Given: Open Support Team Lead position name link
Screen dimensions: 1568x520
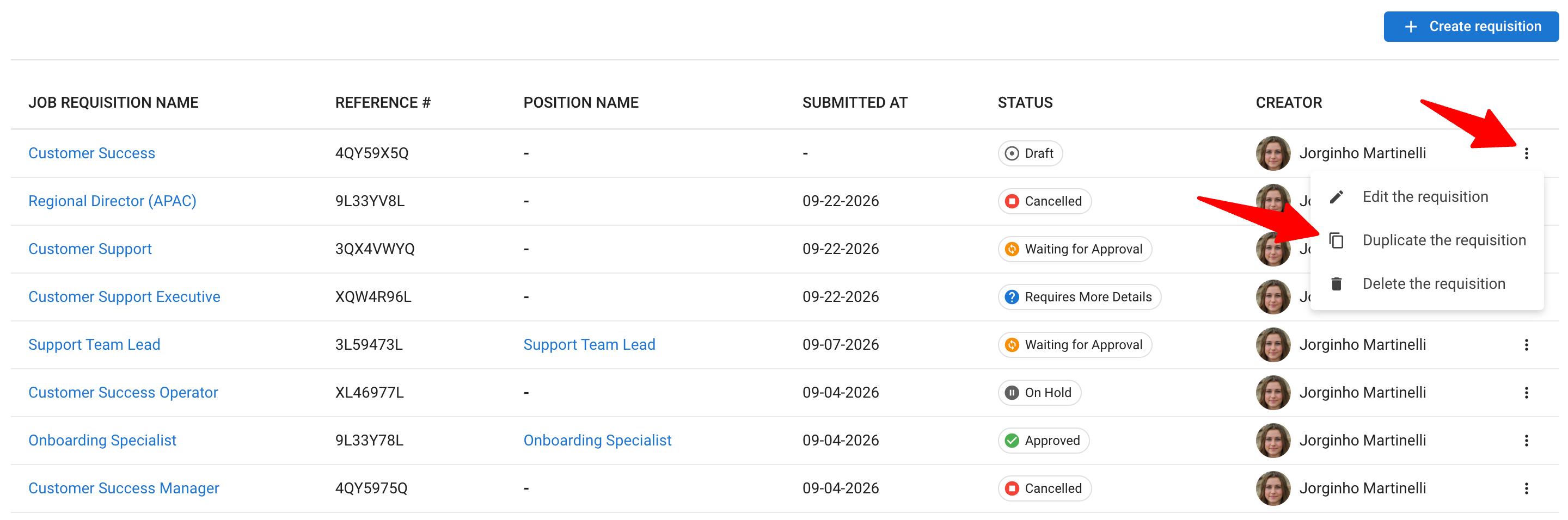Looking at the screenshot, I should pos(589,345).
